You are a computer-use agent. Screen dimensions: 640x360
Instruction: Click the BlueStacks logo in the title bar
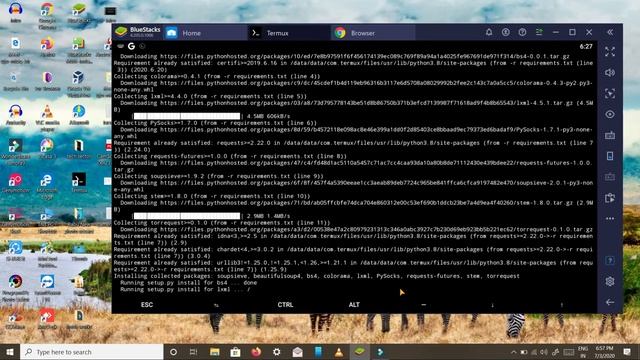click(121, 32)
